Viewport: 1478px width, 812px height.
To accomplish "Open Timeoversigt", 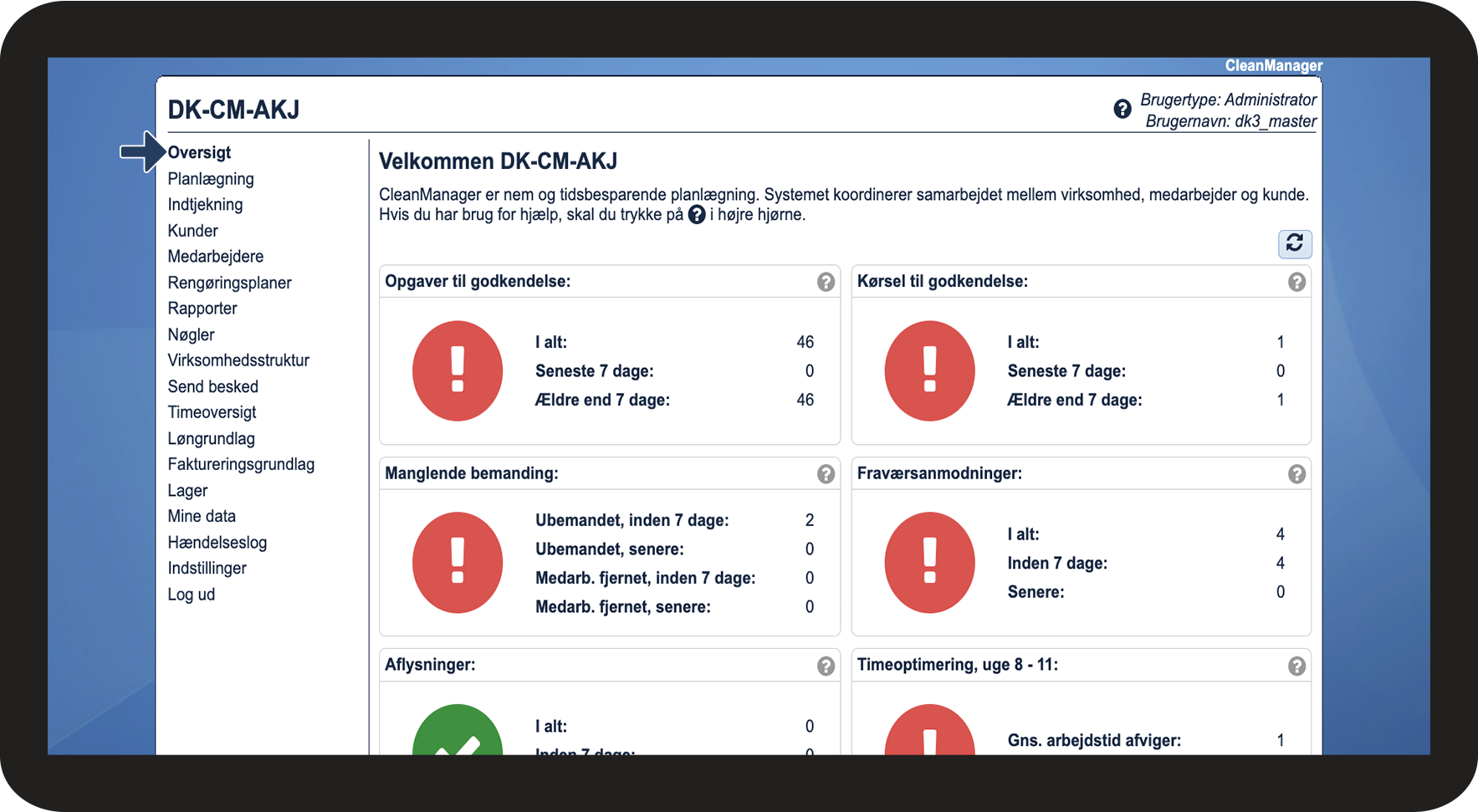I will pyautogui.click(x=212, y=412).
